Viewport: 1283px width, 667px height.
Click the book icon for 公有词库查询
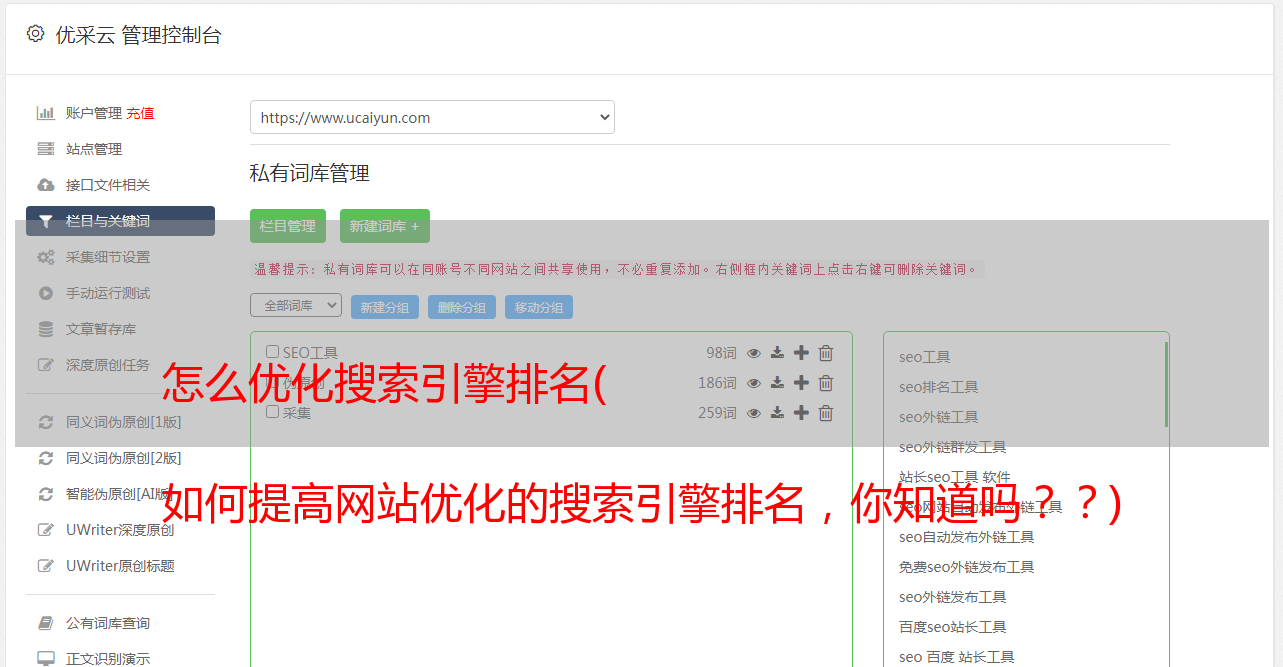(x=45, y=623)
